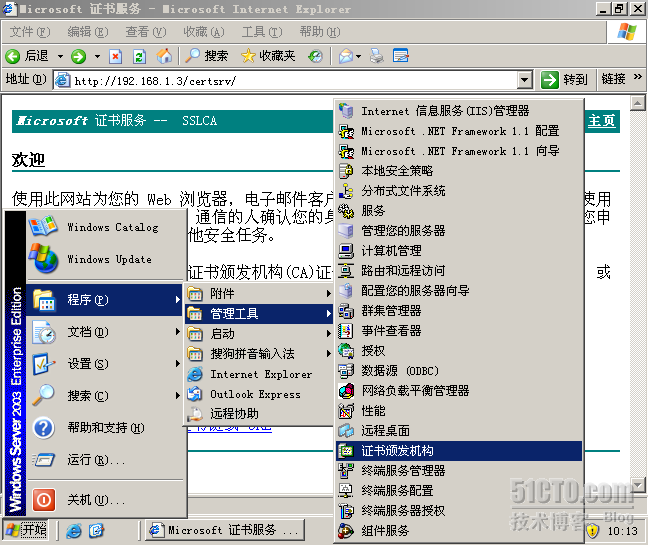Click the 开始 Start button
Screen dimensions: 648x545
[26, 530]
